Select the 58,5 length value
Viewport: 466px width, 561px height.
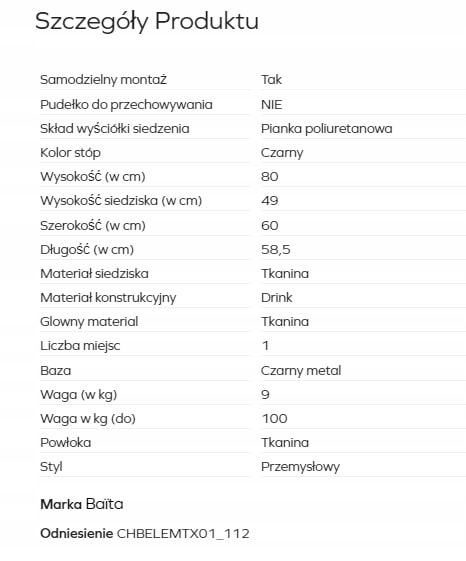tap(276, 250)
